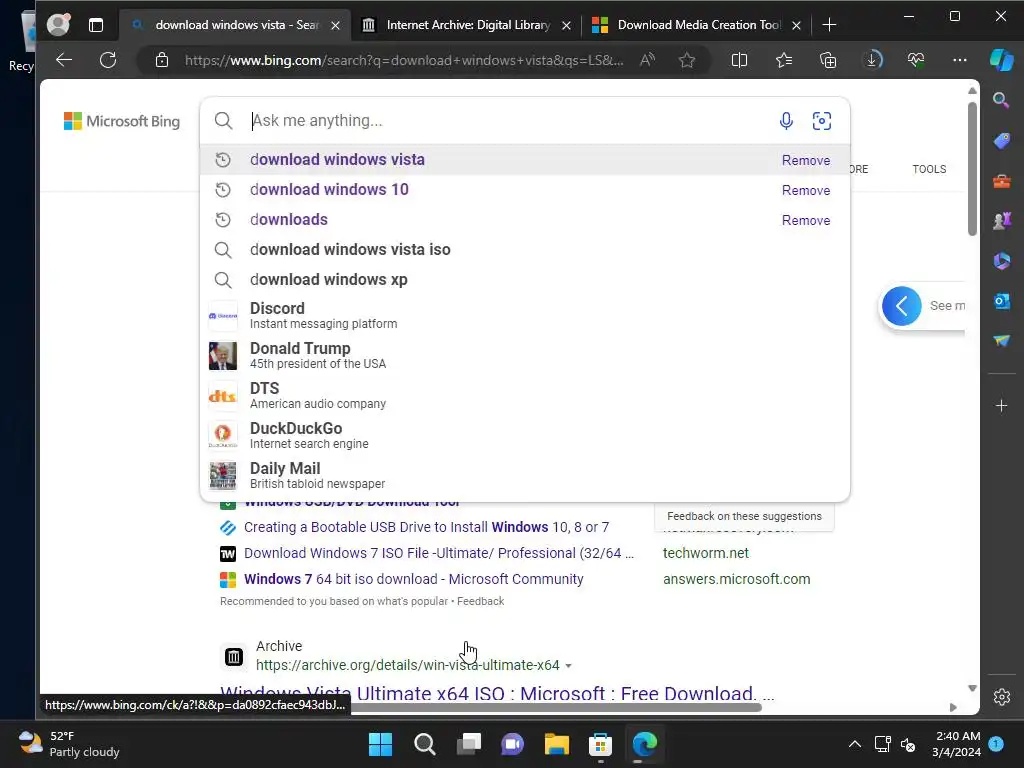Screen dimensions: 1024x768
Task: Open split screen view icon
Action: pyautogui.click(x=739, y=60)
